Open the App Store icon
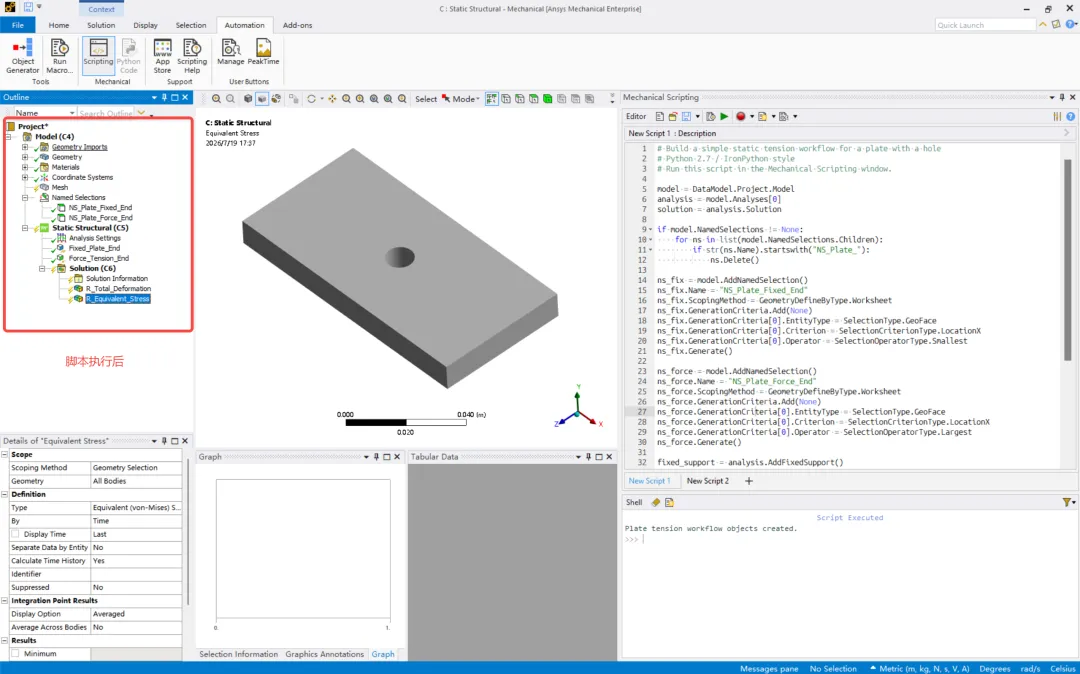The image size is (1080, 674). 163,56
